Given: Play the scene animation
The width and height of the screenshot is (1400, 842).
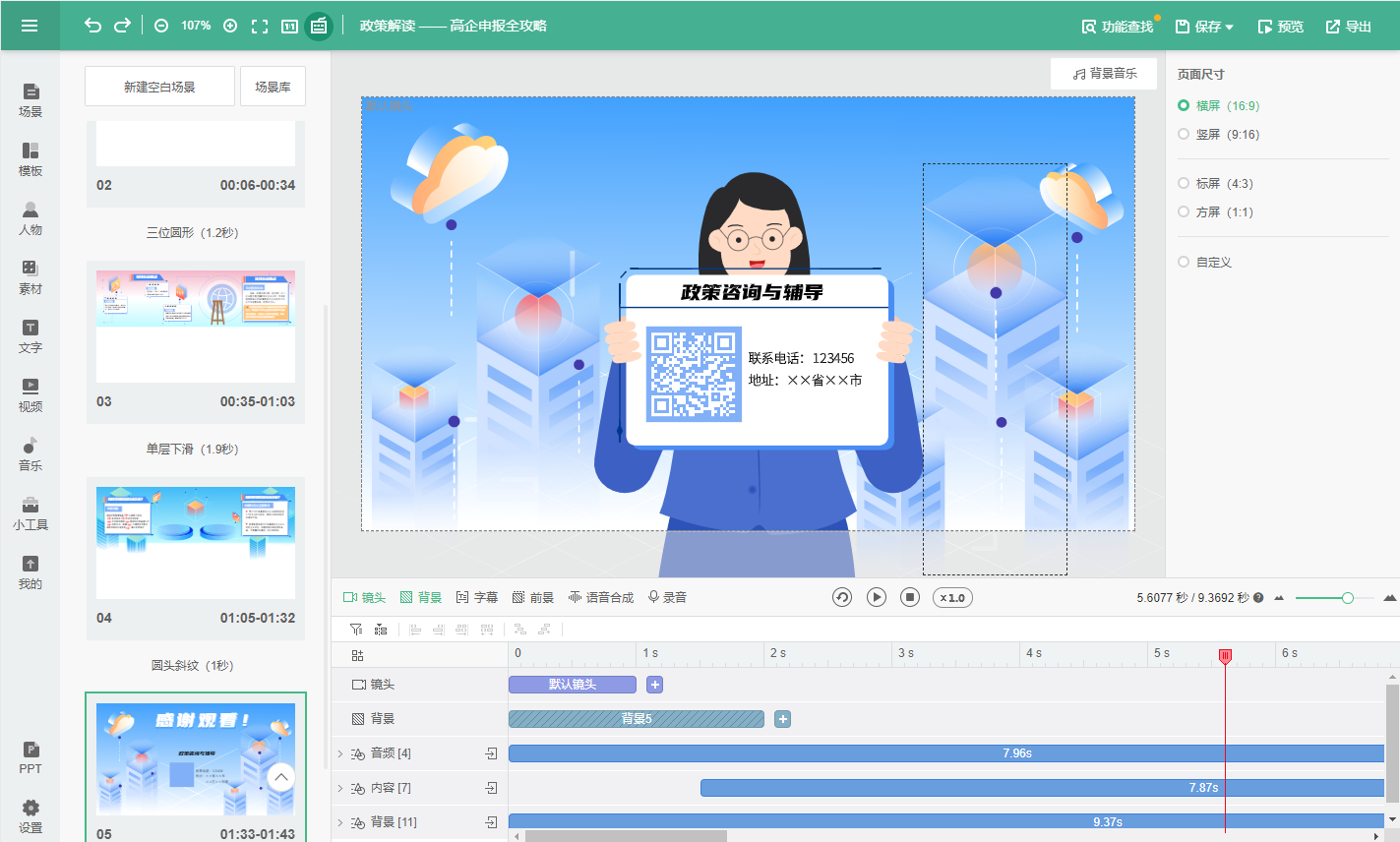Looking at the screenshot, I should (877, 597).
